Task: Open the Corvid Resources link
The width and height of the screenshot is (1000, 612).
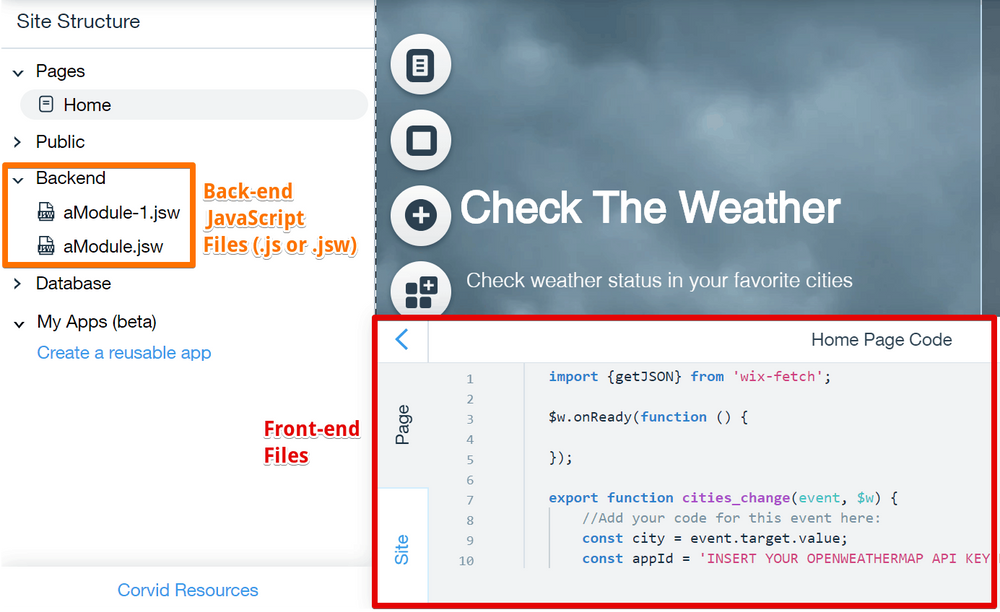Action: click(x=188, y=590)
